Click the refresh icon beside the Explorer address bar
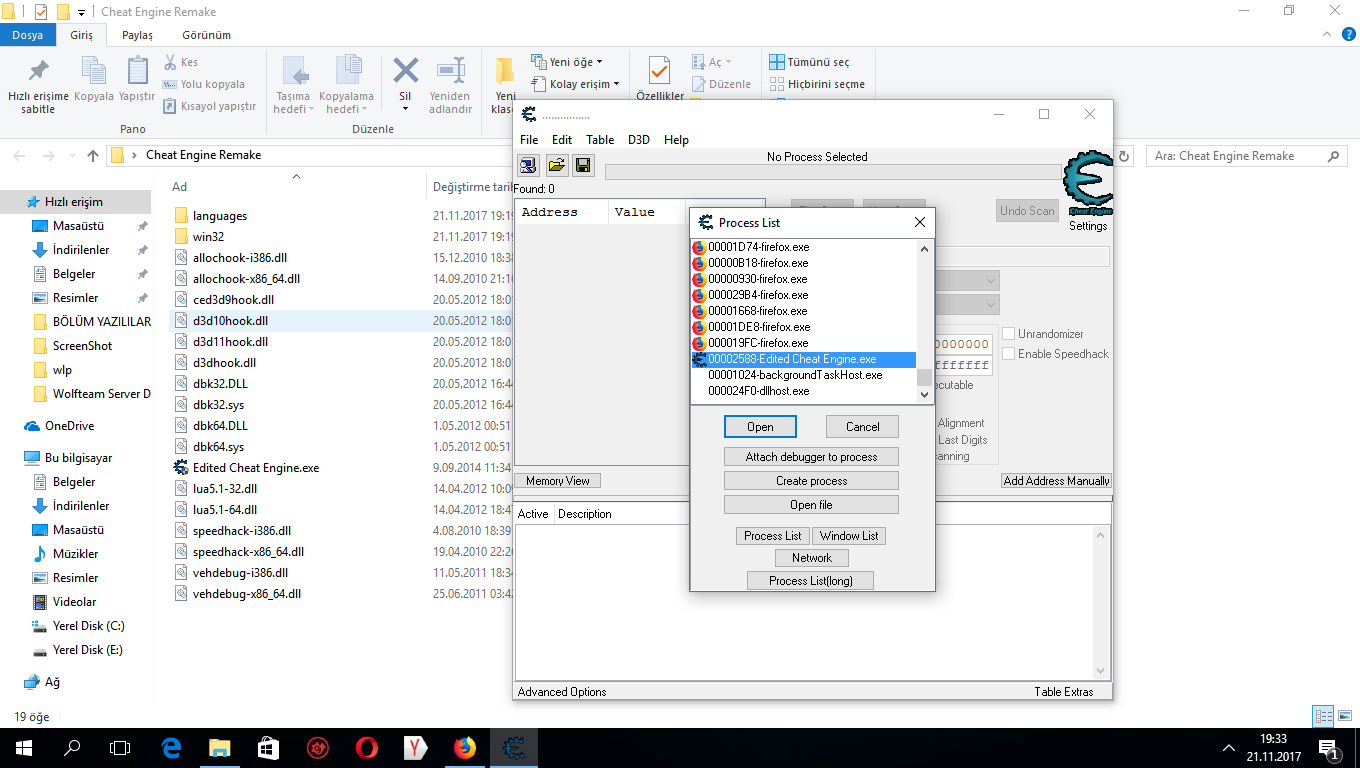This screenshot has height=768, width=1360. pos(1124,156)
